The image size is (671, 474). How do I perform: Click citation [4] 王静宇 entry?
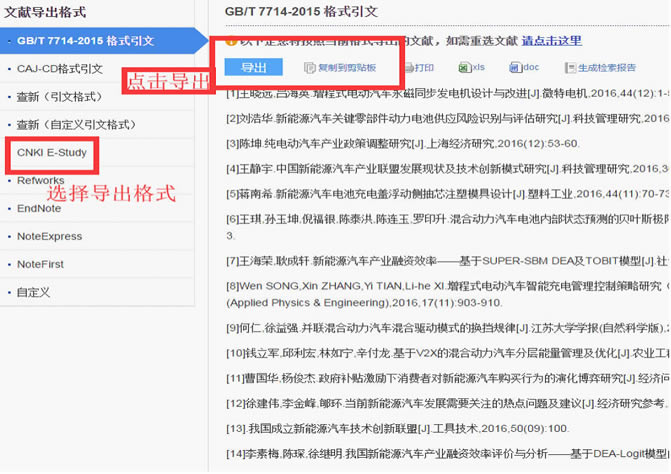(448, 169)
